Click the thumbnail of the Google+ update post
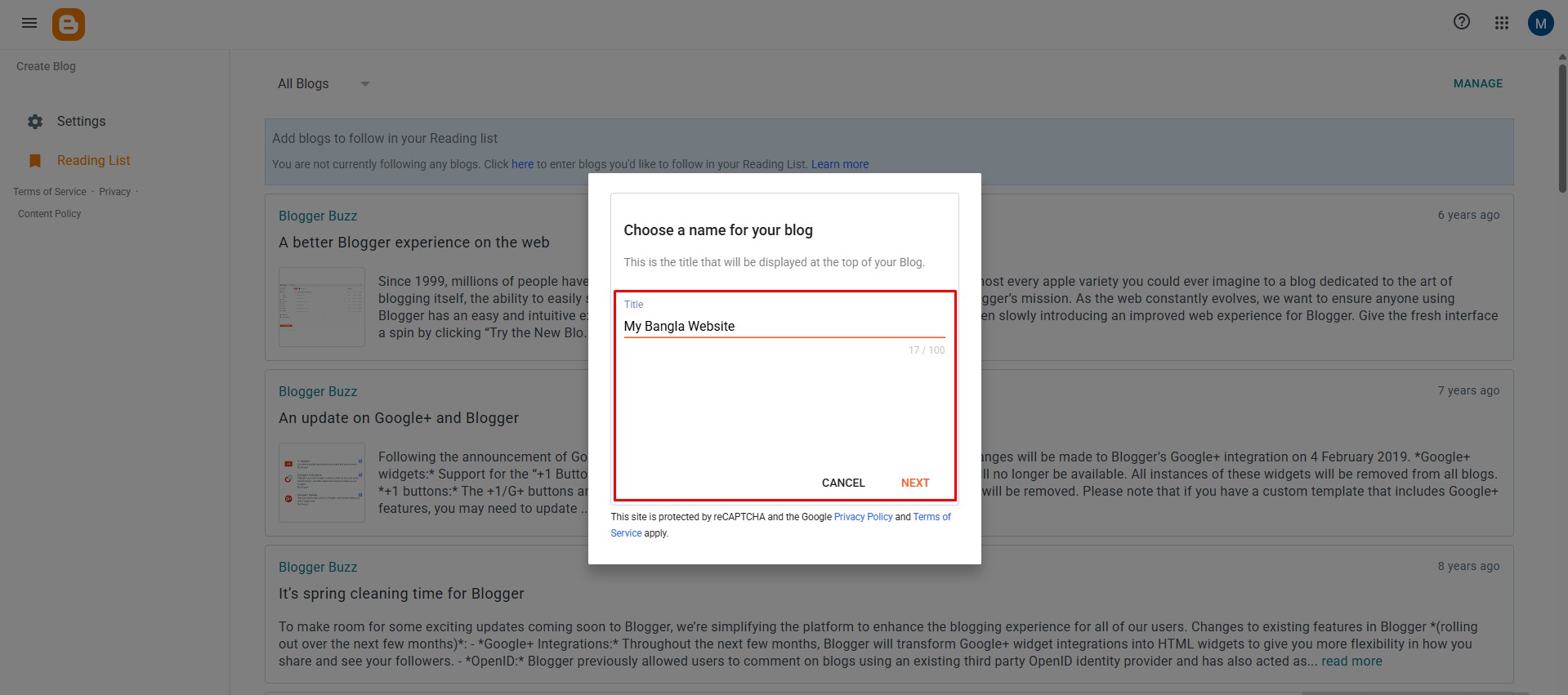Screen dimensions: 1568x695 tap(322, 483)
